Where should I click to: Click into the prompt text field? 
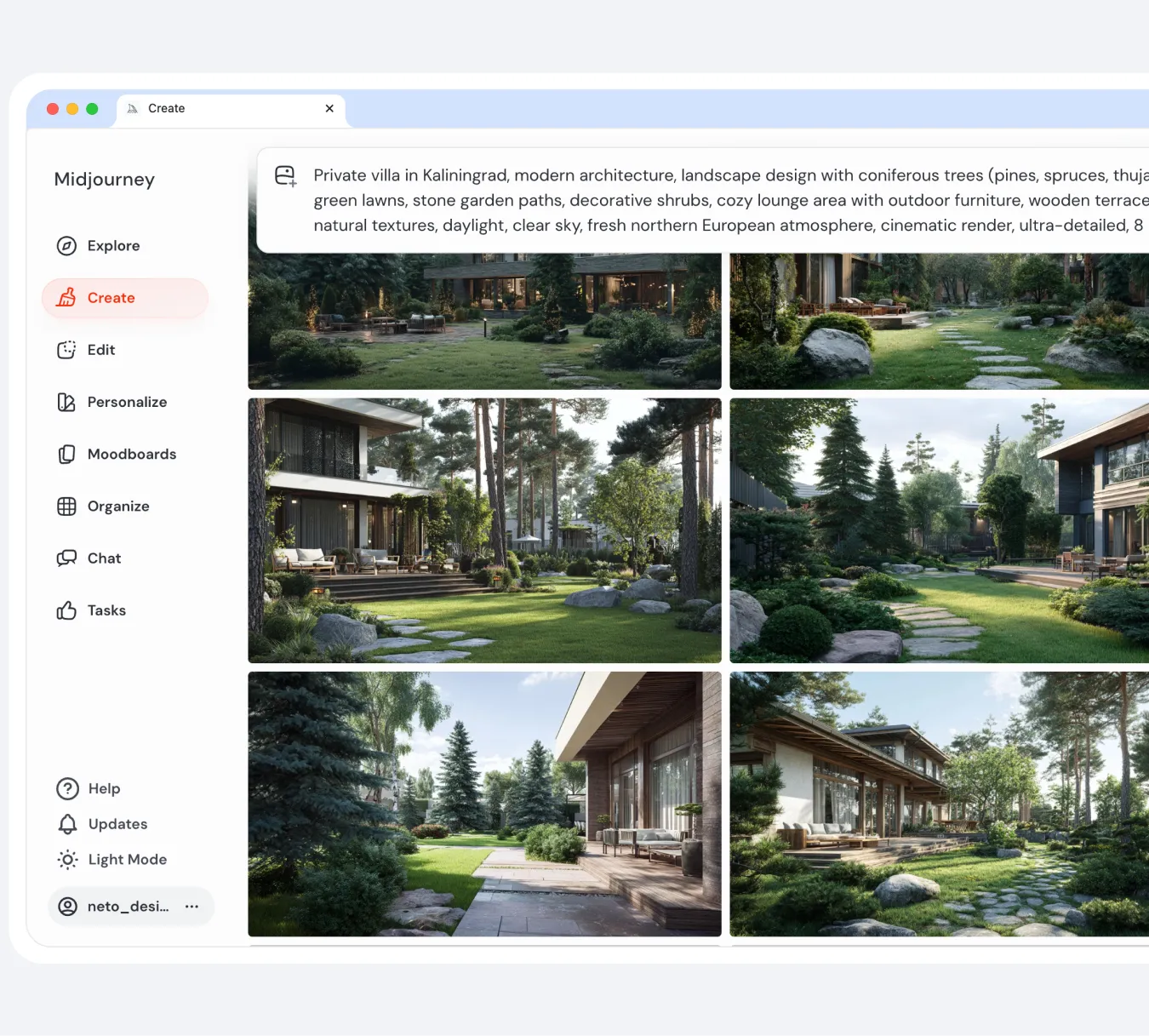pyautogui.click(x=723, y=200)
